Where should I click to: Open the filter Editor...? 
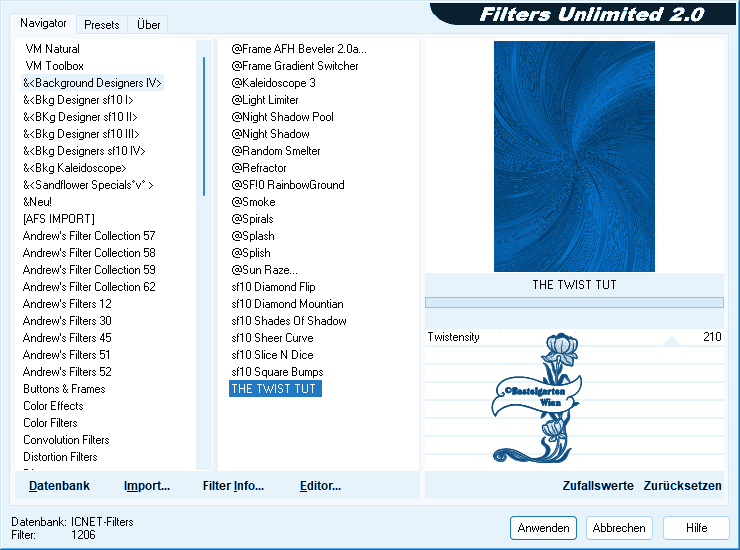coord(320,486)
